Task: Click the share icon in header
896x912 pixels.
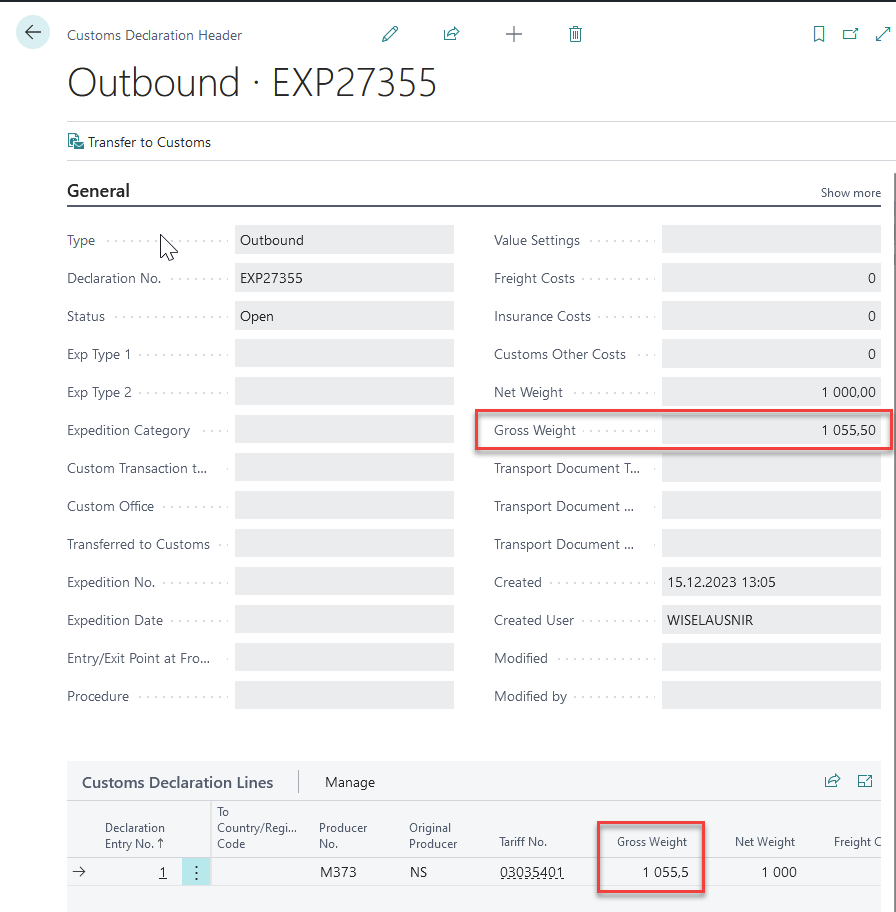Action: 451,34
